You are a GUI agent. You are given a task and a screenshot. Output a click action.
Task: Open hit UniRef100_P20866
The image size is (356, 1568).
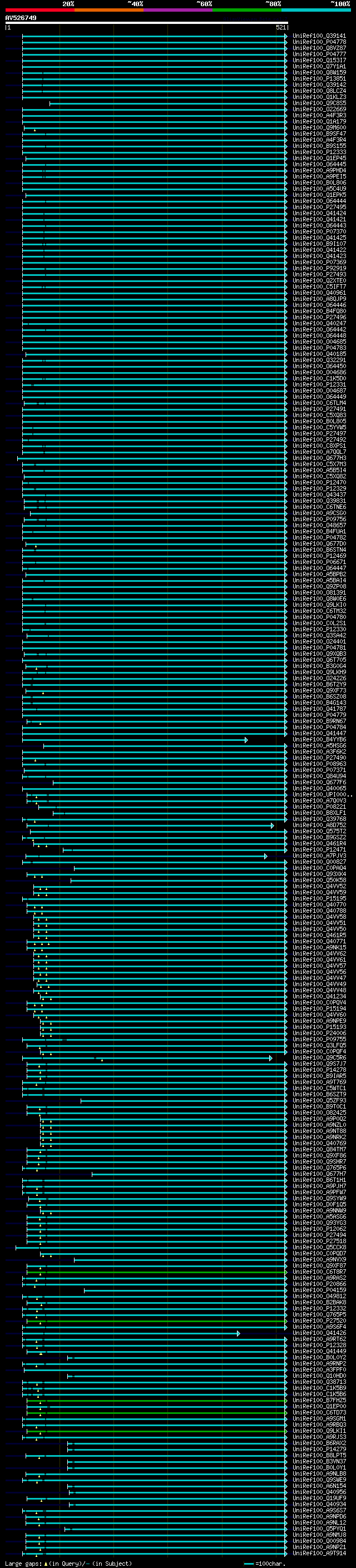pos(319,1284)
